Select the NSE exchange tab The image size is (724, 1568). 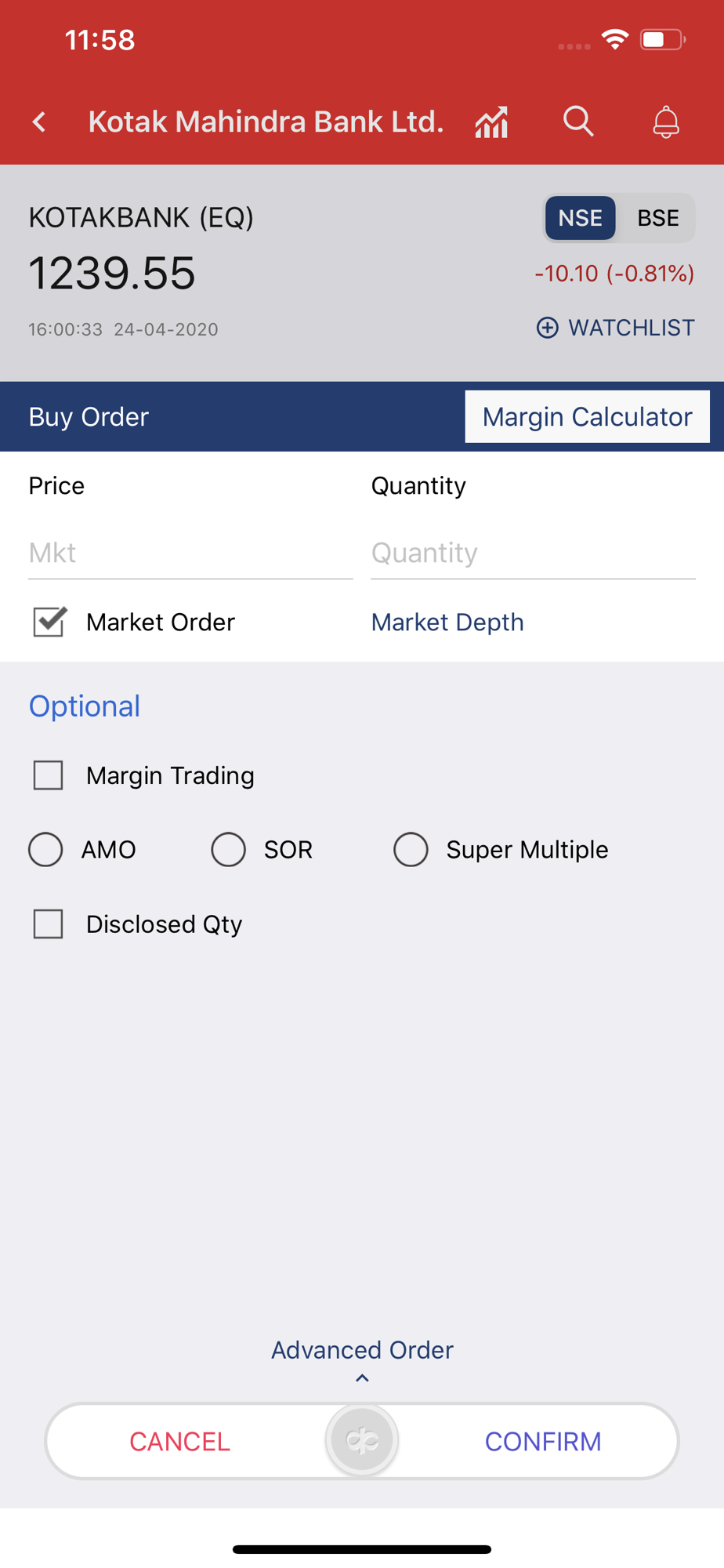[x=581, y=218]
